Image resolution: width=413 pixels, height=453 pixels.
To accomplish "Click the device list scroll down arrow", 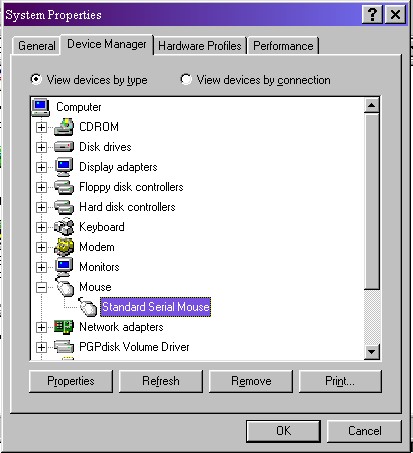I will 371,352.
